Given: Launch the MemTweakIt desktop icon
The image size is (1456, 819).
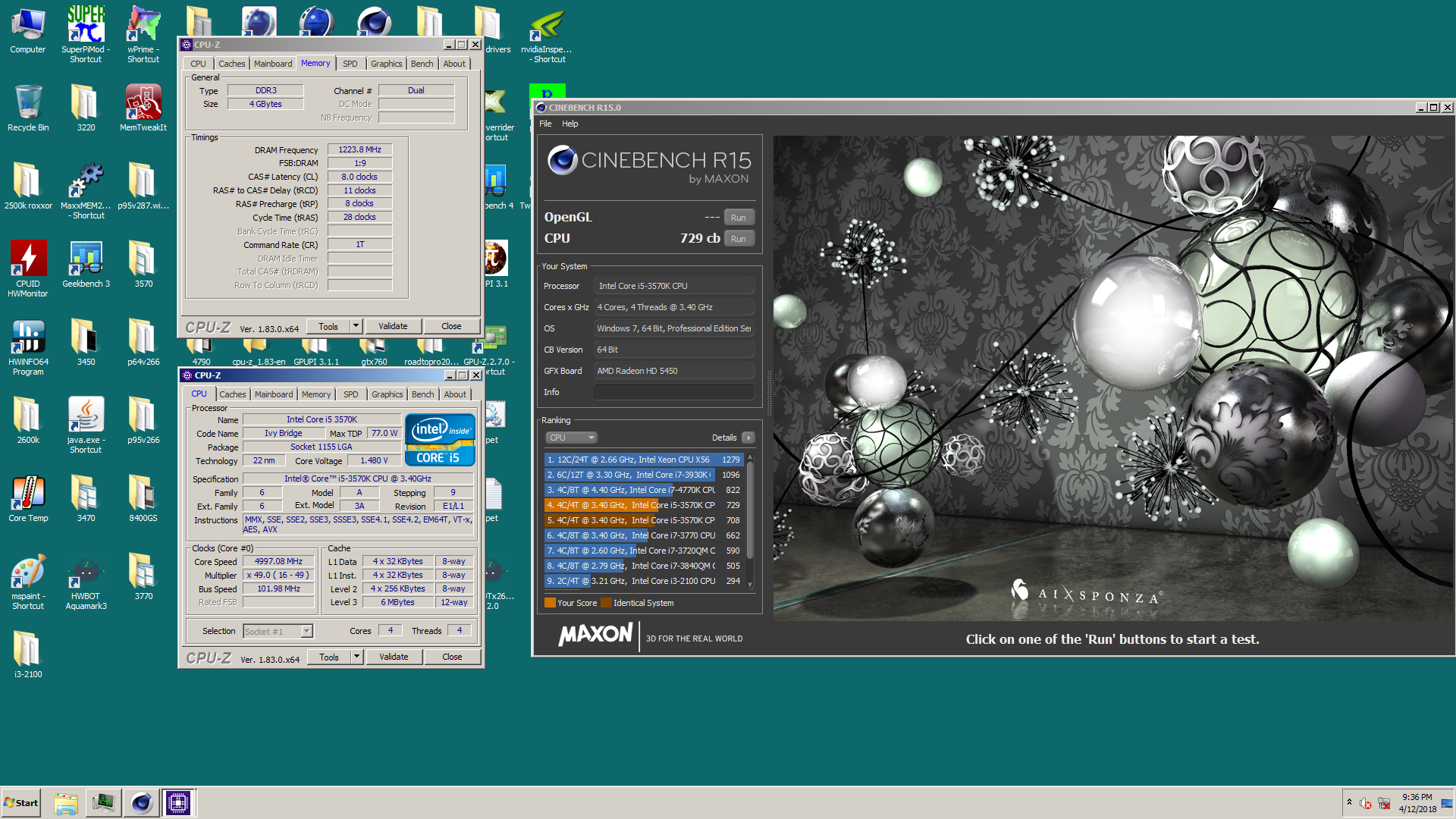Looking at the screenshot, I should click(143, 108).
